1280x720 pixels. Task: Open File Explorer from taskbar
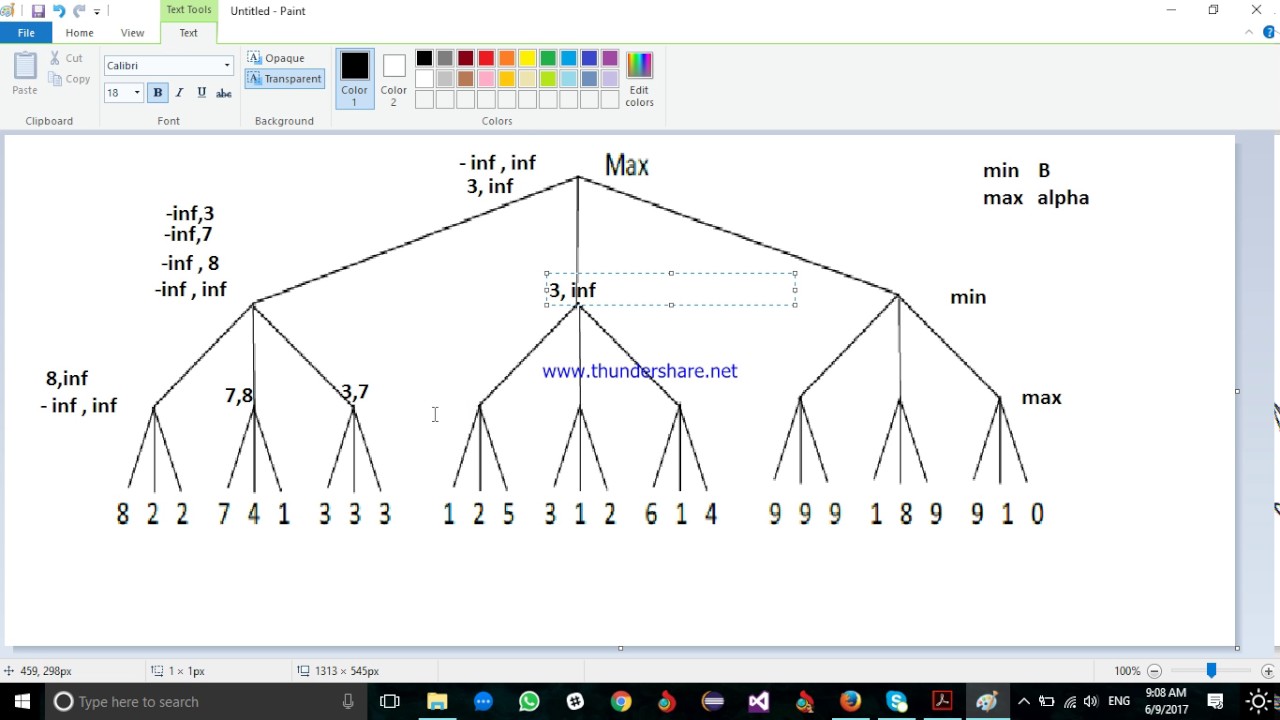(437, 701)
